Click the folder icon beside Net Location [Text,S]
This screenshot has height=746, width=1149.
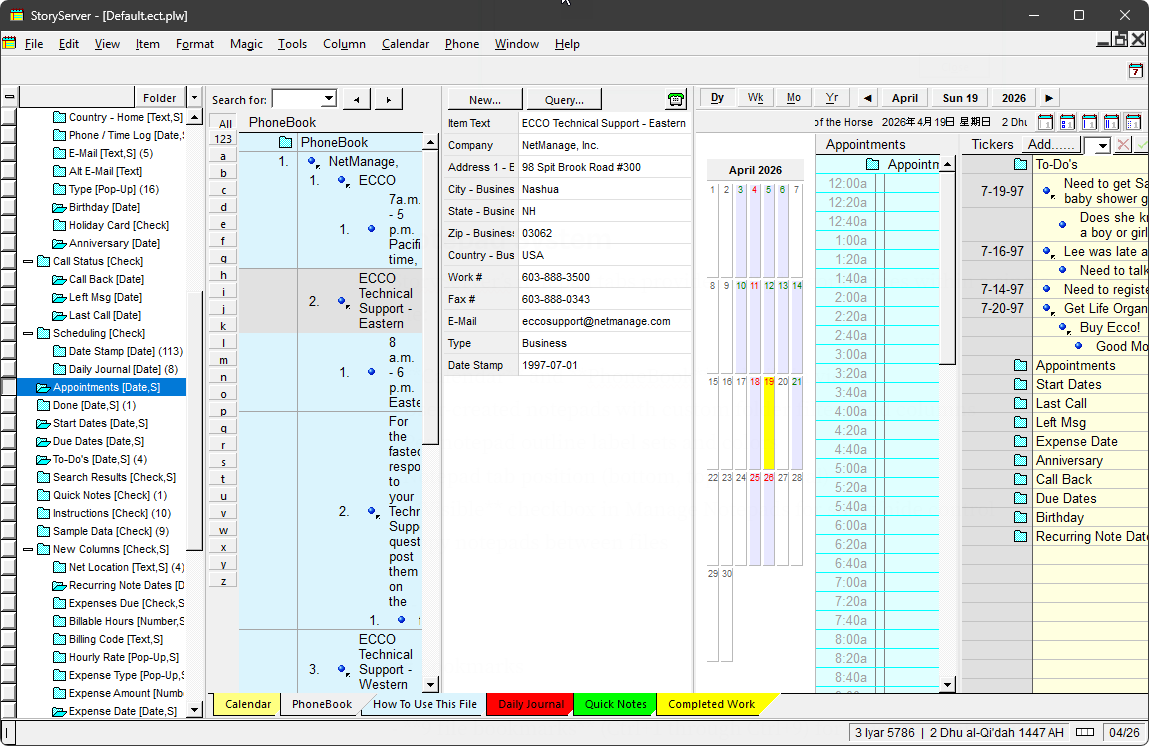coord(59,567)
